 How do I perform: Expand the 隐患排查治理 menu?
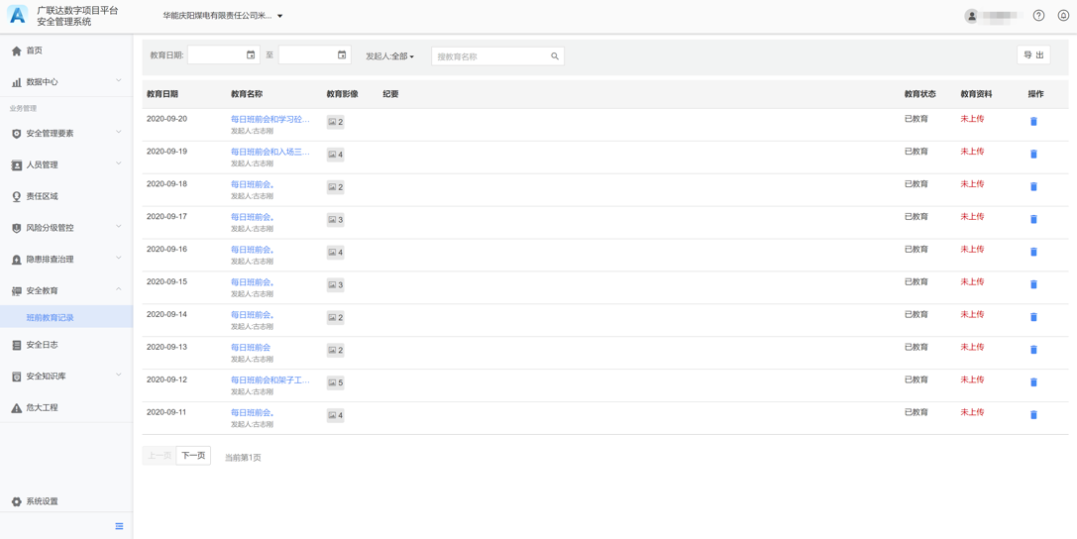click(x=66, y=260)
